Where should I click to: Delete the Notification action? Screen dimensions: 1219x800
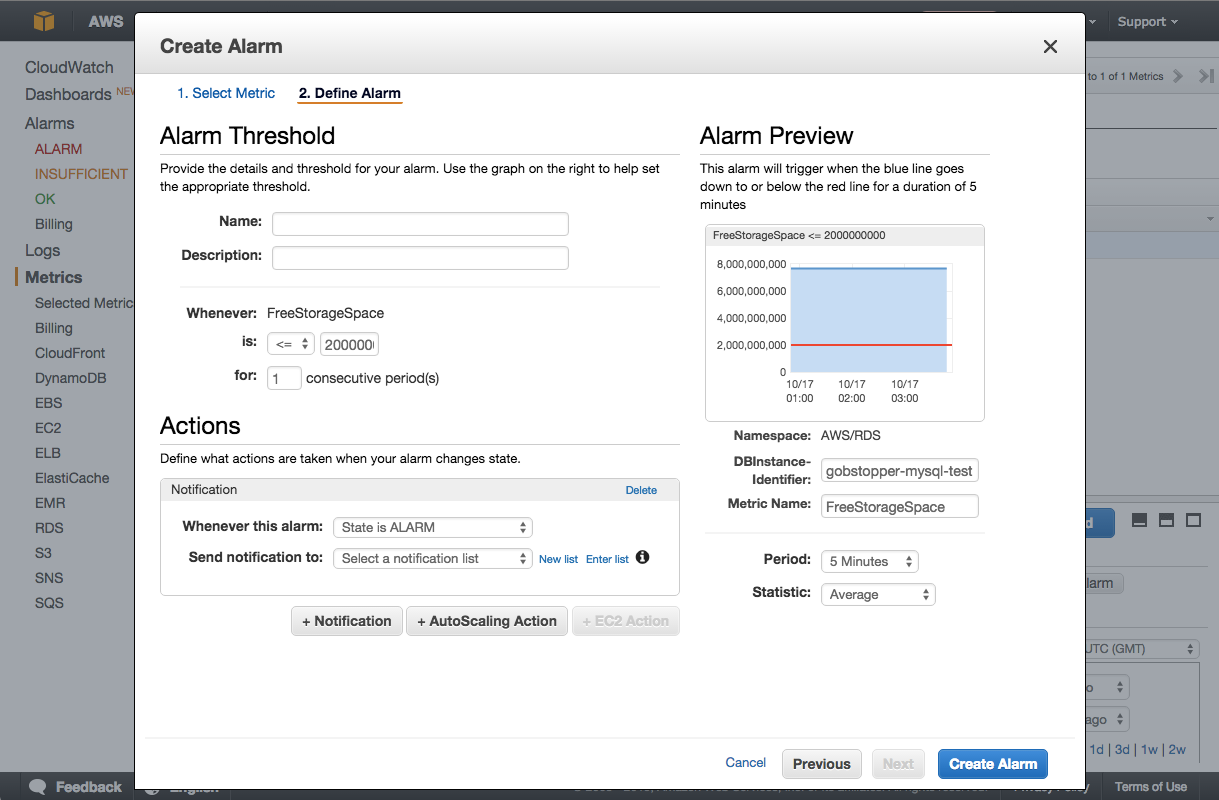(x=641, y=490)
